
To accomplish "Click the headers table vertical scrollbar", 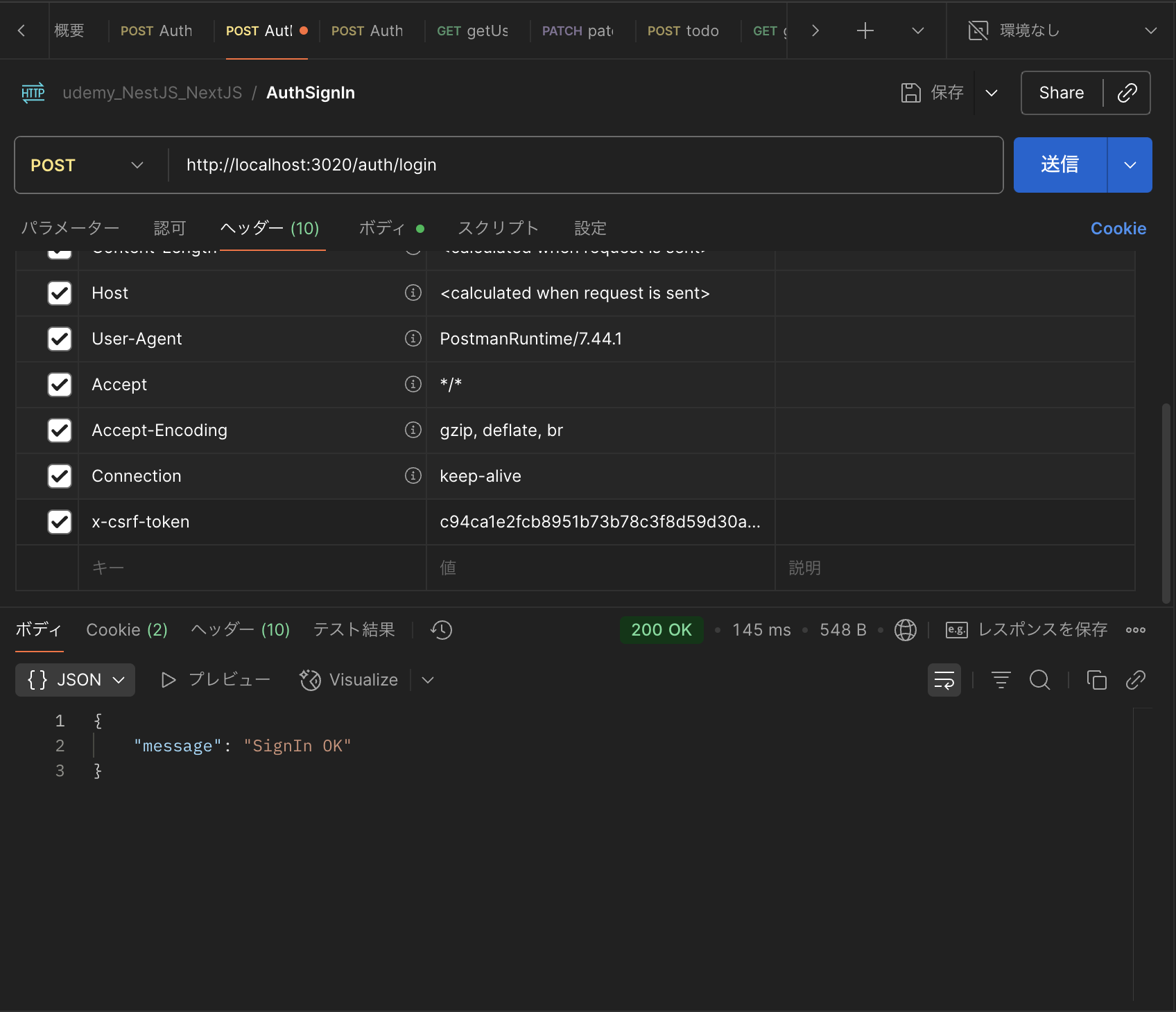I will pos(1166,503).
